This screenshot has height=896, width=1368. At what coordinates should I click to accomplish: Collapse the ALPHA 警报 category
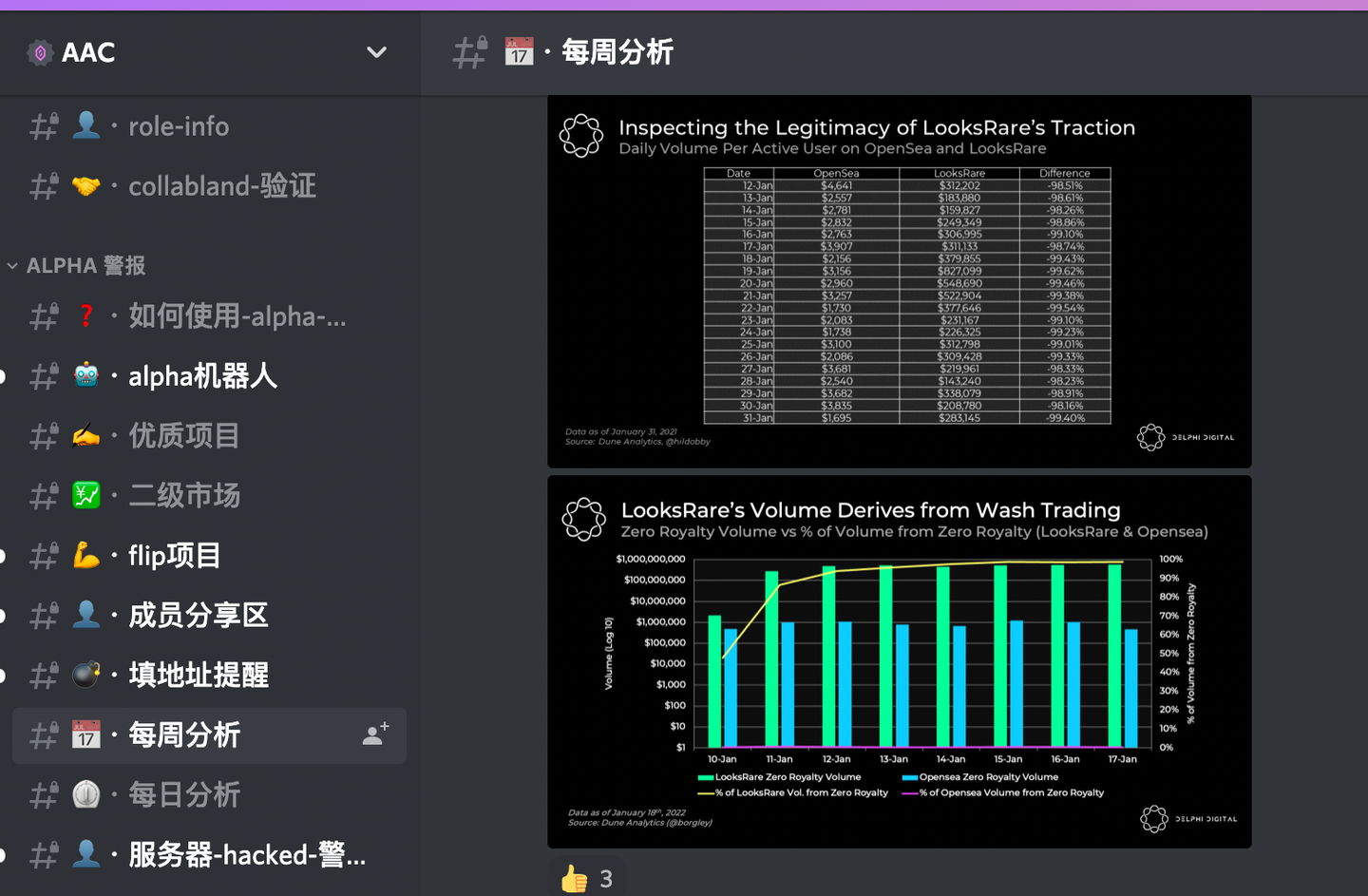76,266
